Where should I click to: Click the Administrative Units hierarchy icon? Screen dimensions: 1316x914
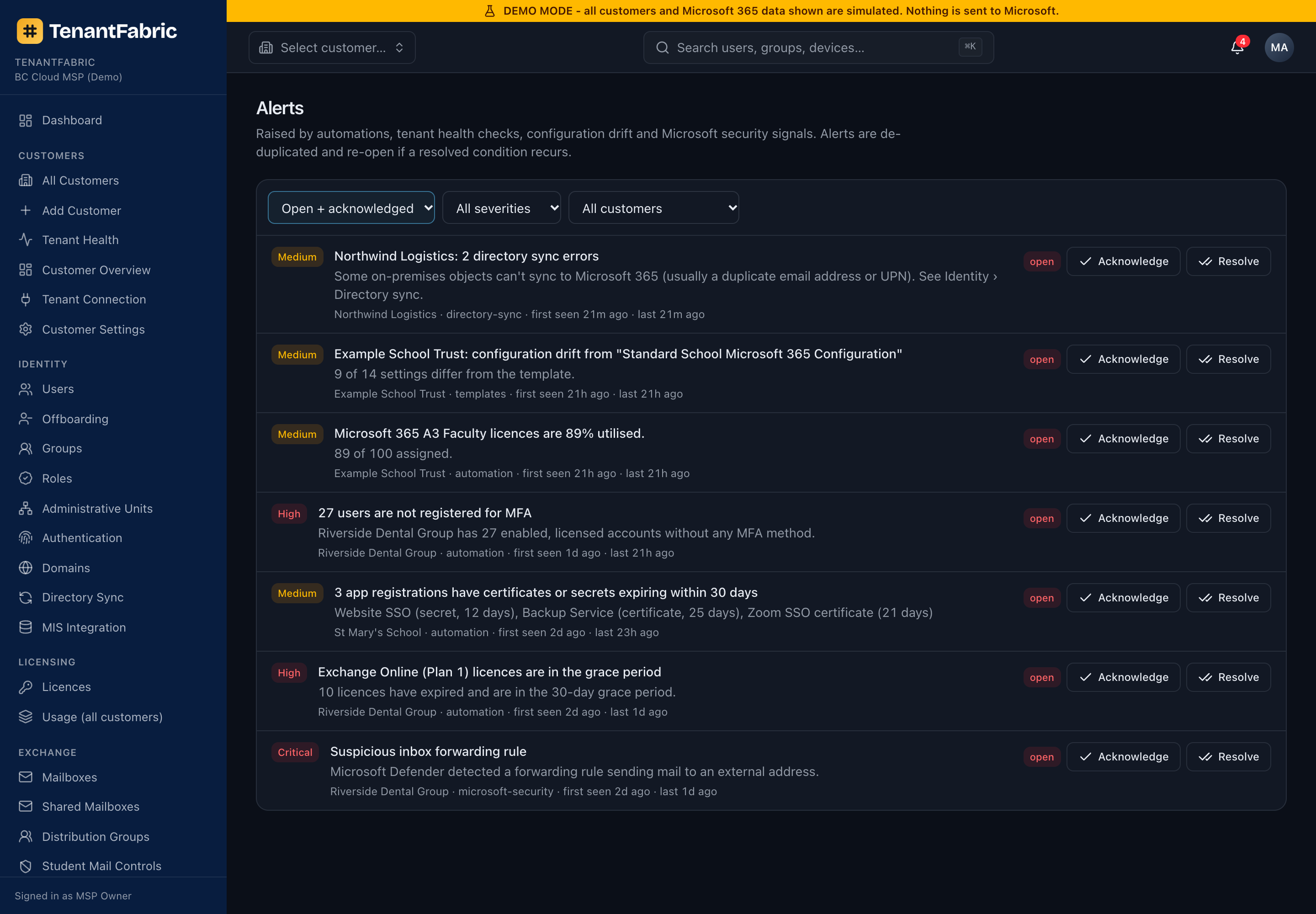click(25, 509)
